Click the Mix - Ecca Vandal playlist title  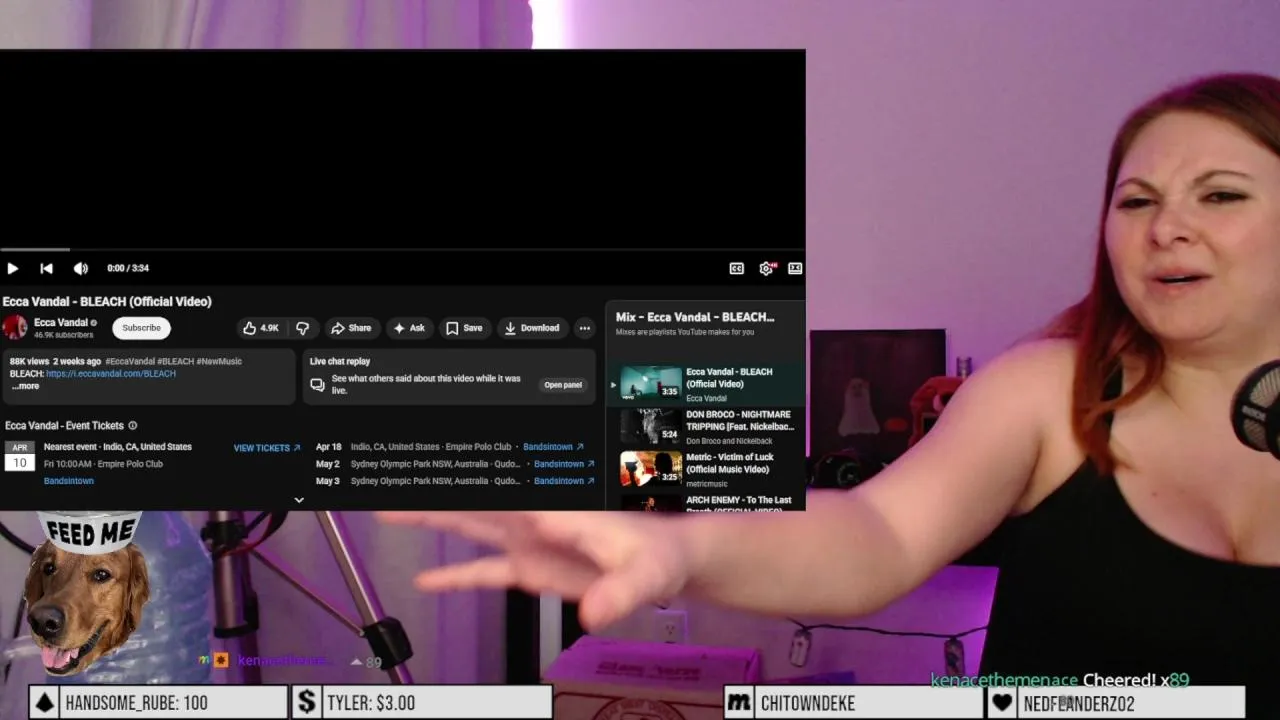coord(695,317)
